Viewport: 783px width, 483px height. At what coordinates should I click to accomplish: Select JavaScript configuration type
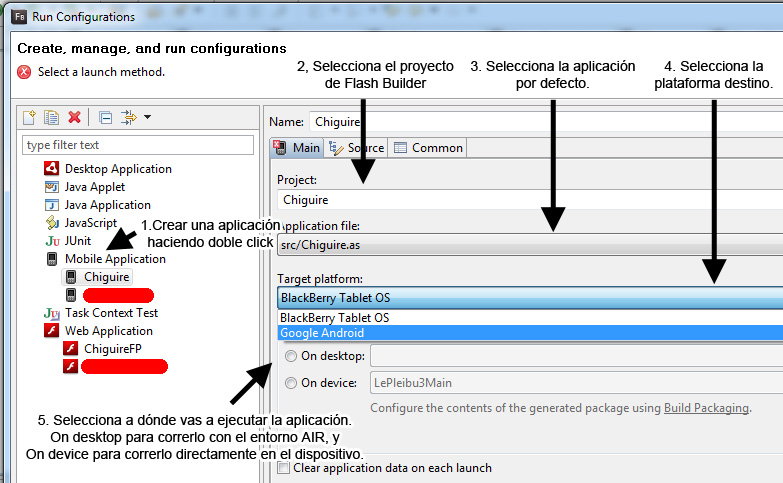tap(90, 223)
